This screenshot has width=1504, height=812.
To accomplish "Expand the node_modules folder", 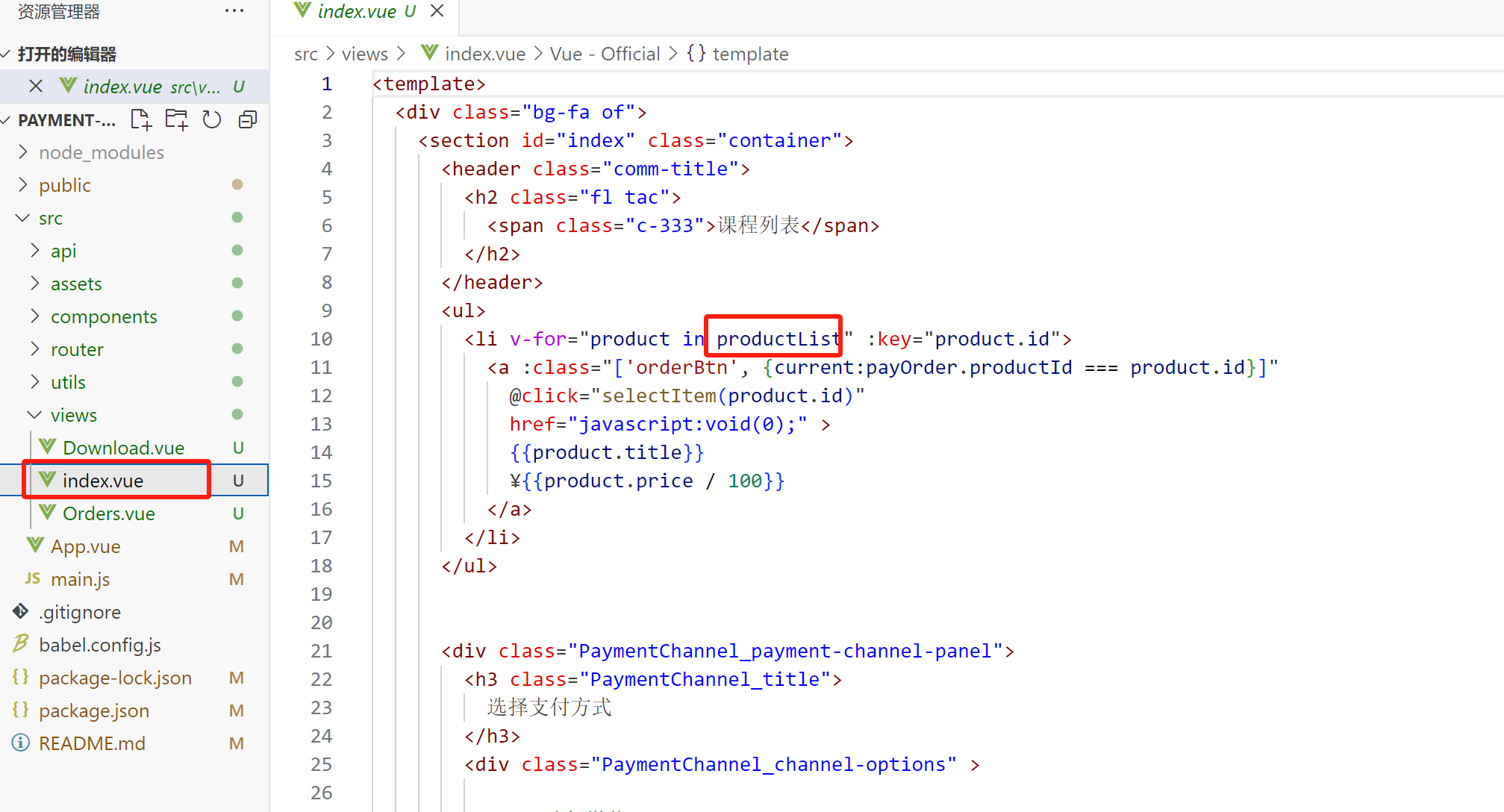I will coord(101,152).
